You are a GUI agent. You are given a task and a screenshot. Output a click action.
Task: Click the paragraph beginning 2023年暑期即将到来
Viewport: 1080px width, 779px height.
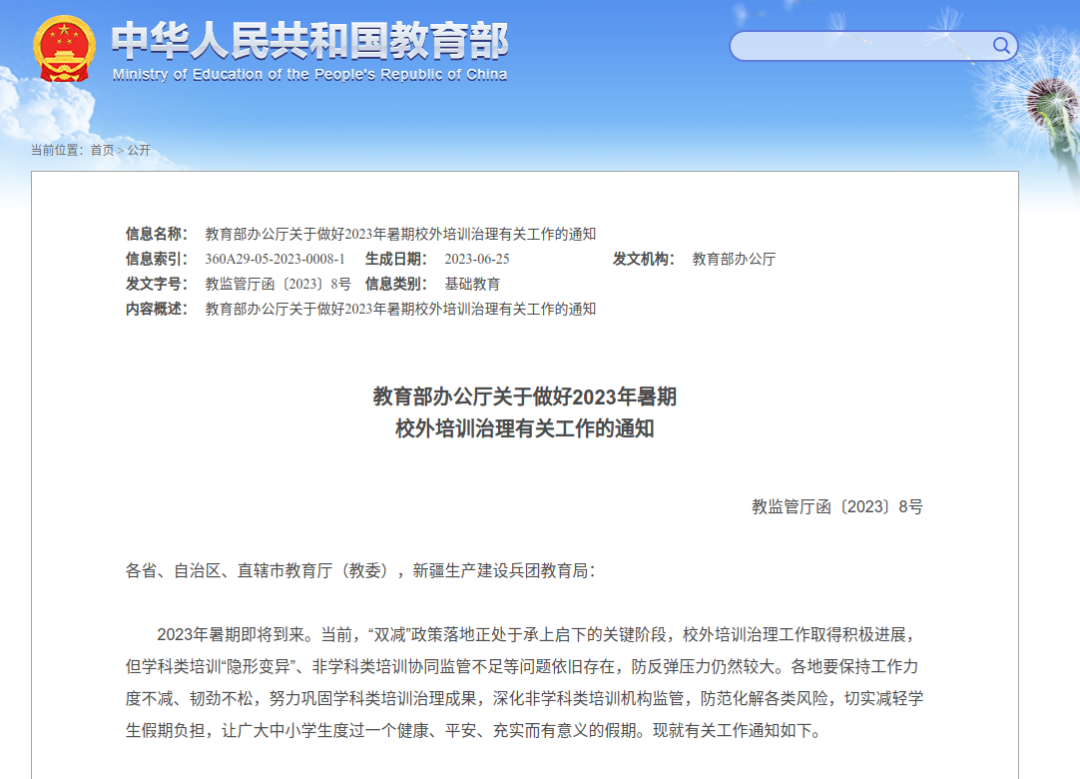(x=525, y=682)
